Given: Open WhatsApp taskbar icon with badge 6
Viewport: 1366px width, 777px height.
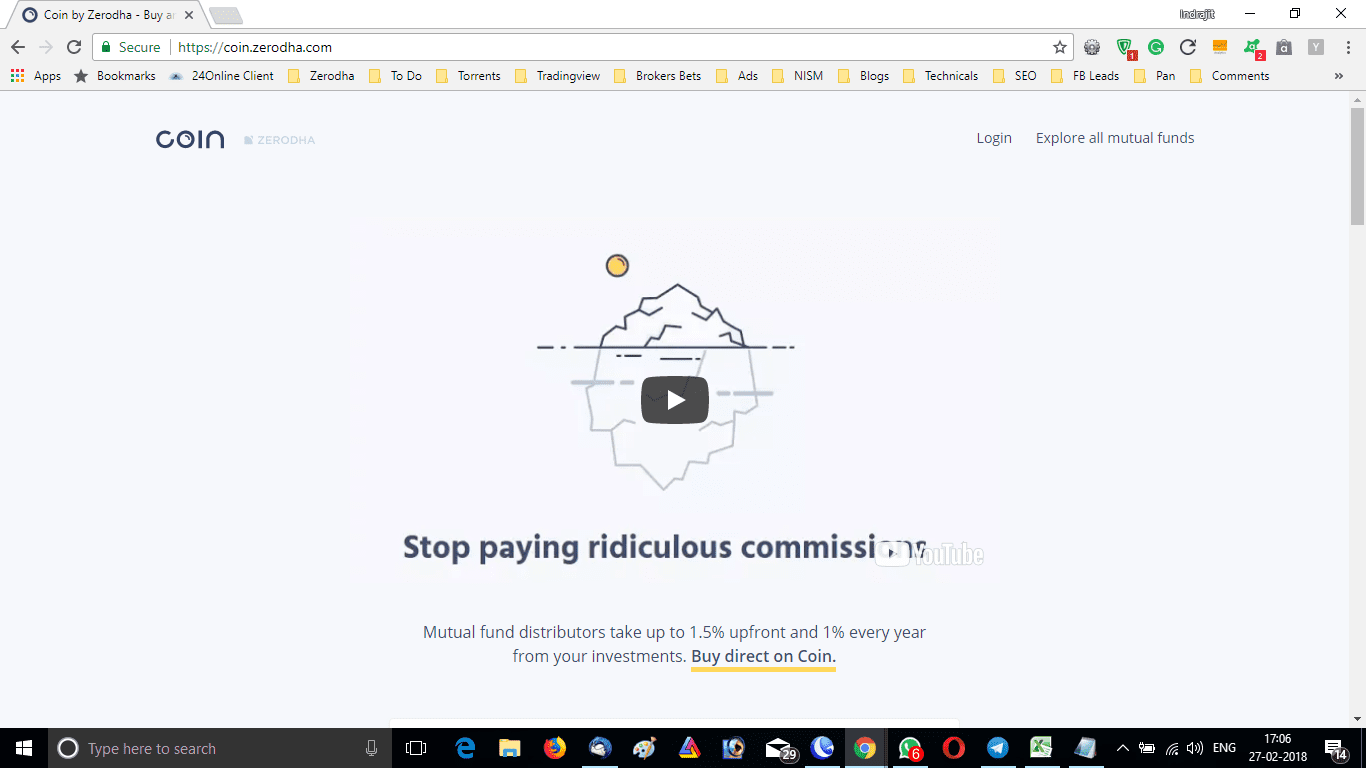Looking at the screenshot, I should tap(910, 748).
